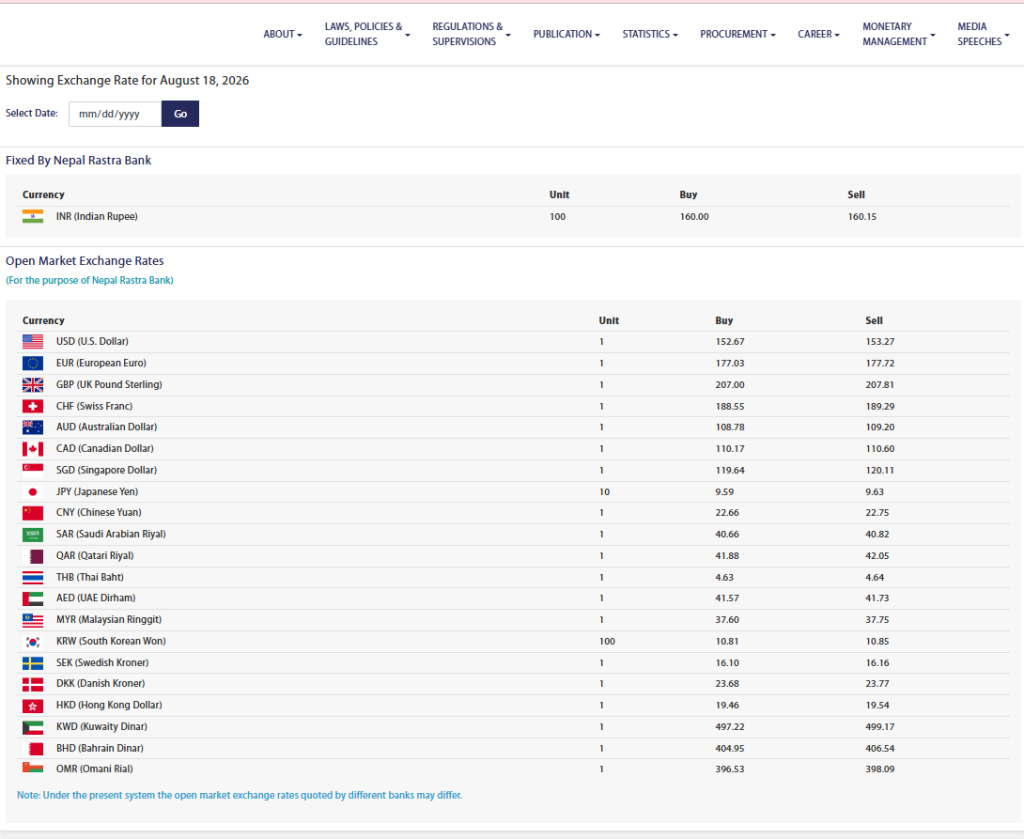Click the AUD buy rate 108.78
Viewport: 1024px width, 839px height.
point(729,427)
